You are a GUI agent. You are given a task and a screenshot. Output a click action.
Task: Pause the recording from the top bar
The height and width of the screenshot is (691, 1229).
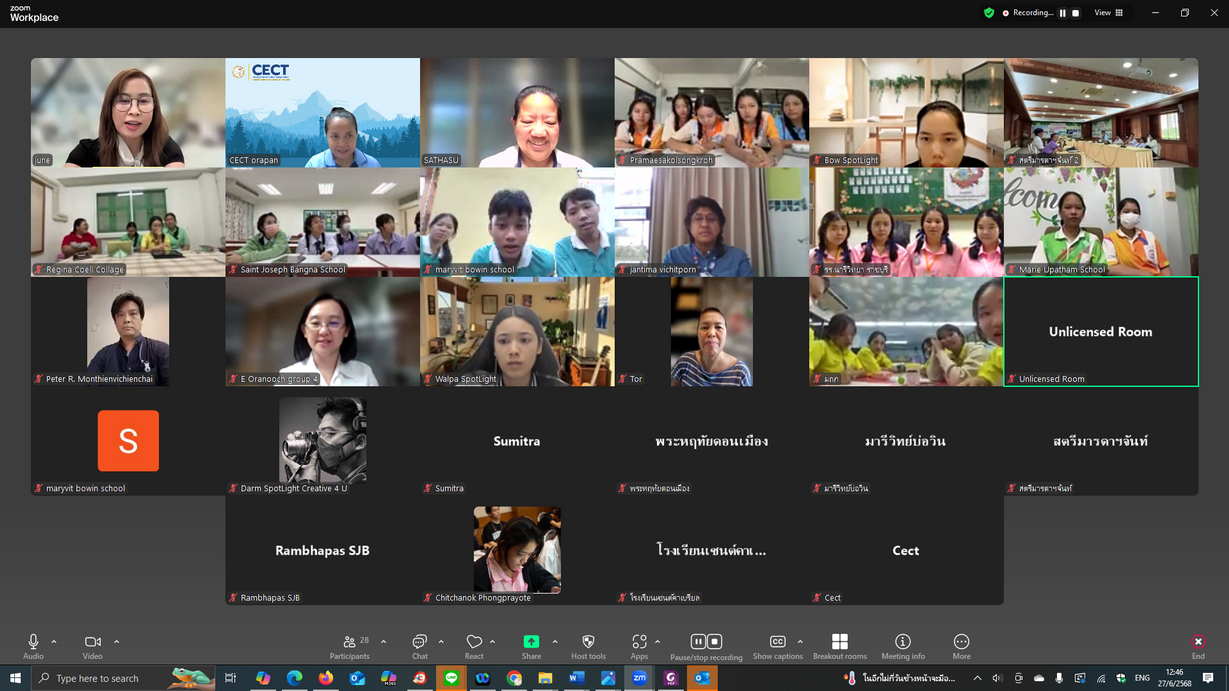pyautogui.click(x=1062, y=13)
